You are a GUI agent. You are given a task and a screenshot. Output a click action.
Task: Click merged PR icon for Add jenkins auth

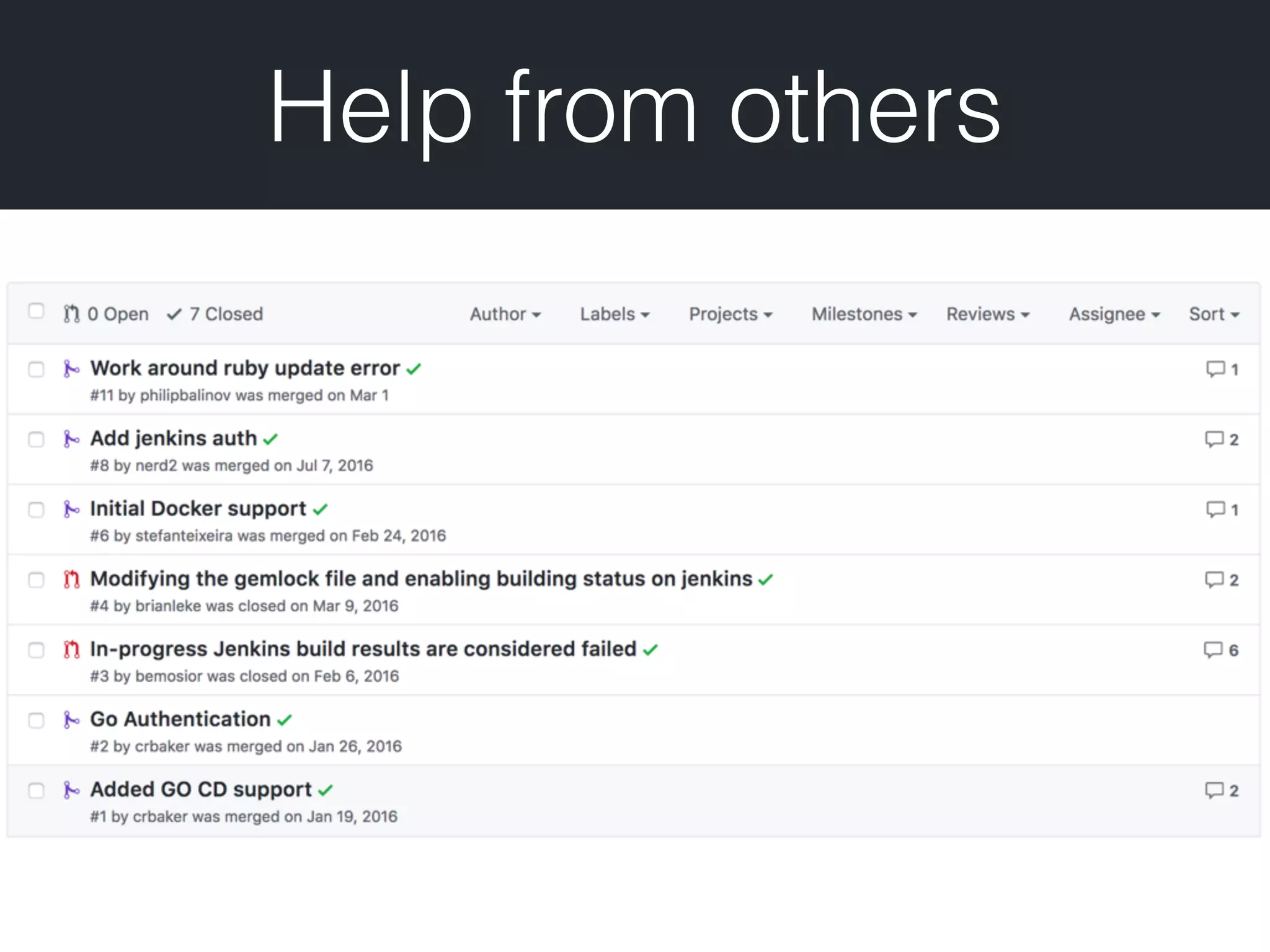click(71, 439)
